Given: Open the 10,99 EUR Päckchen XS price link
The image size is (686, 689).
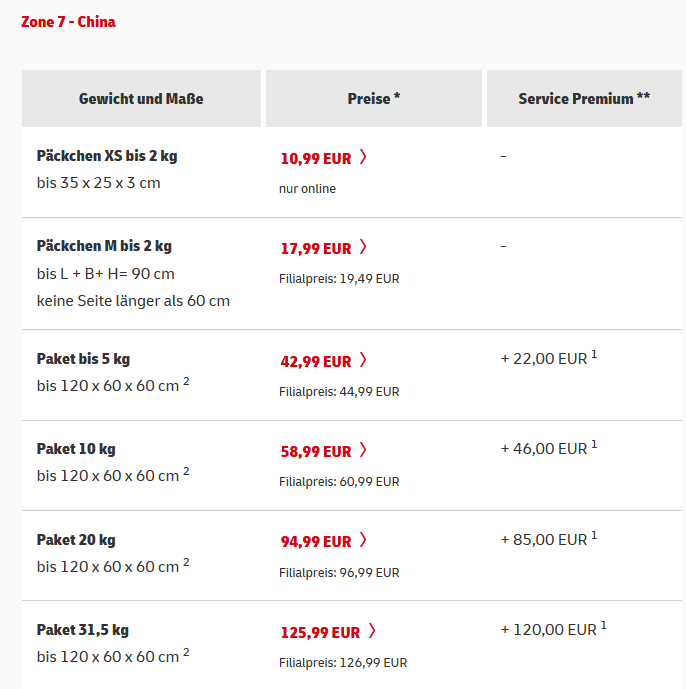Looking at the screenshot, I should click(316, 159).
